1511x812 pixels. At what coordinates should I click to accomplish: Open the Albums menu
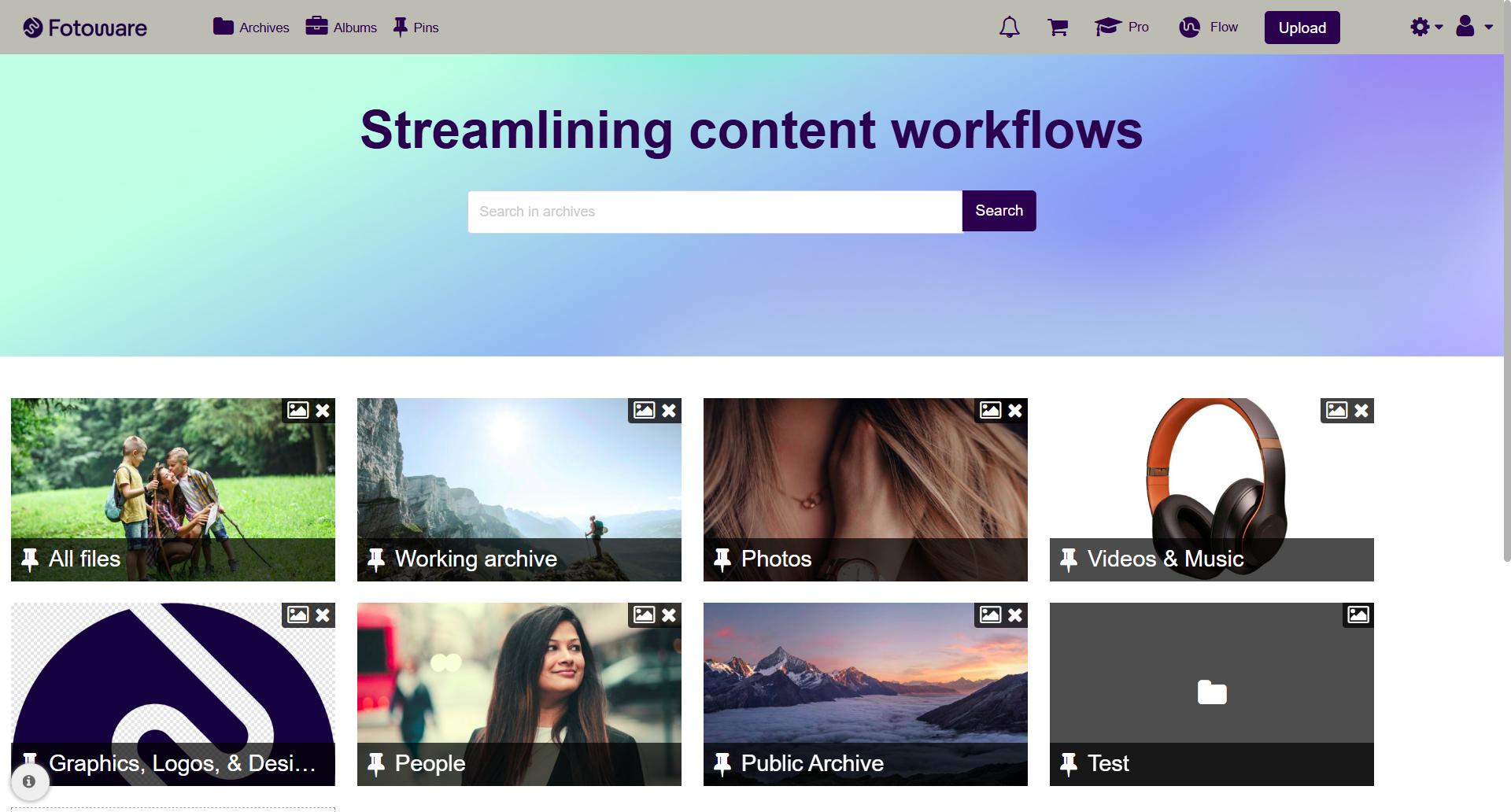(342, 28)
